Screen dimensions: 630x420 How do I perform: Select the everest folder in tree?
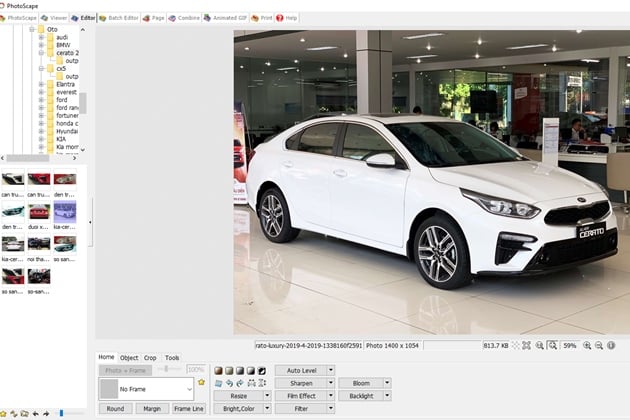click(66, 92)
